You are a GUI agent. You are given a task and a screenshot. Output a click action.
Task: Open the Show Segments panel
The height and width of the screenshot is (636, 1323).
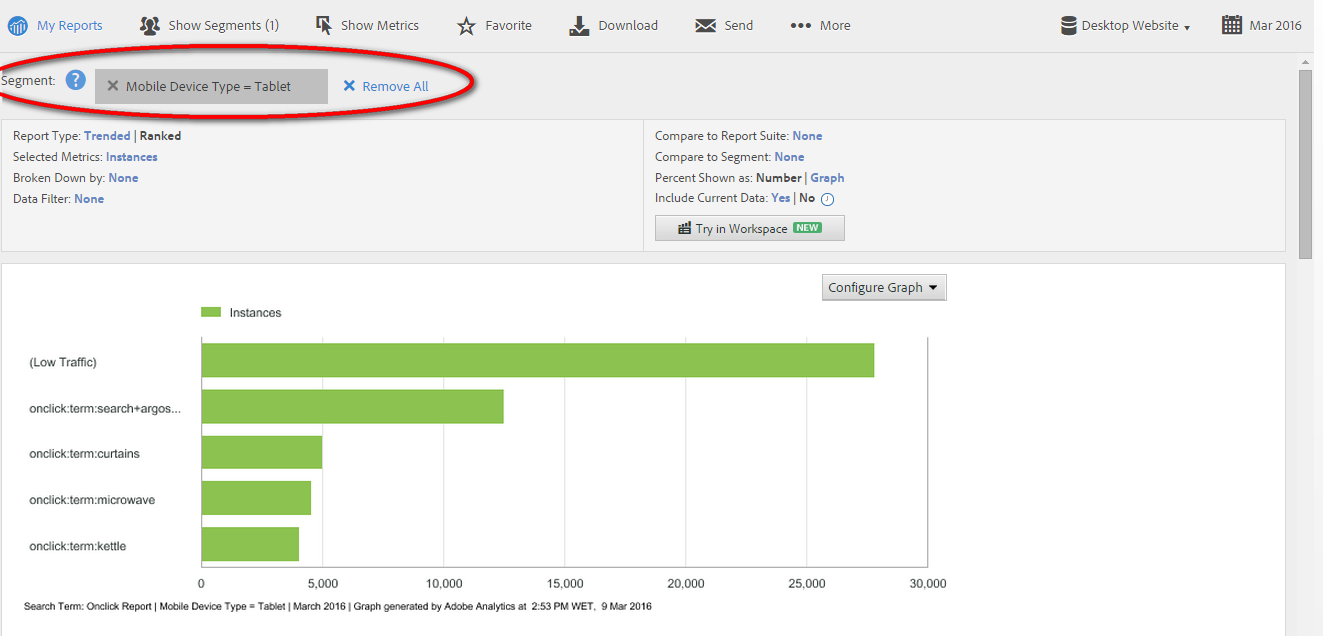(x=208, y=25)
